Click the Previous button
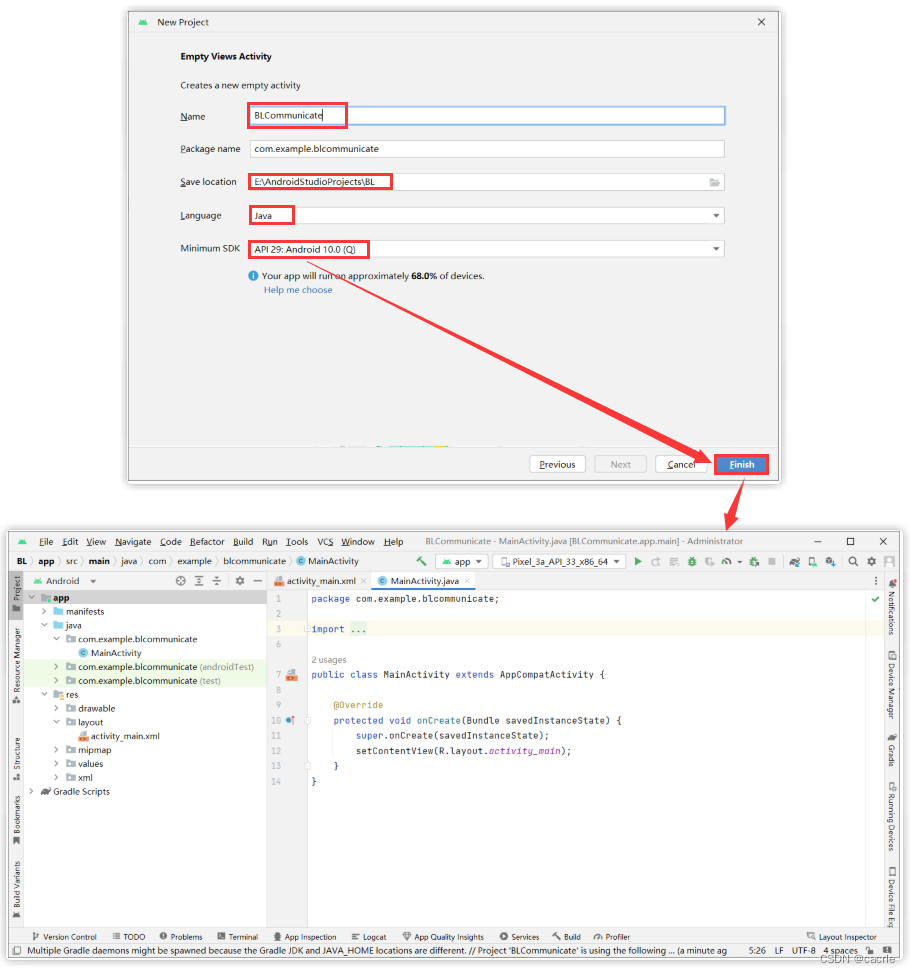Screen dimensions: 910x973 click(x=557, y=465)
